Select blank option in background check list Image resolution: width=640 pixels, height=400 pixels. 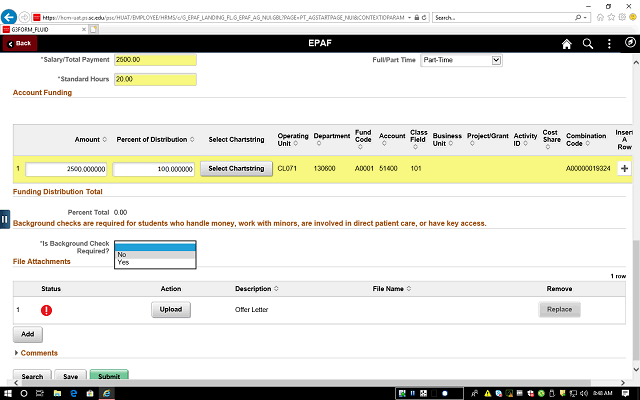pyautogui.click(x=155, y=247)
